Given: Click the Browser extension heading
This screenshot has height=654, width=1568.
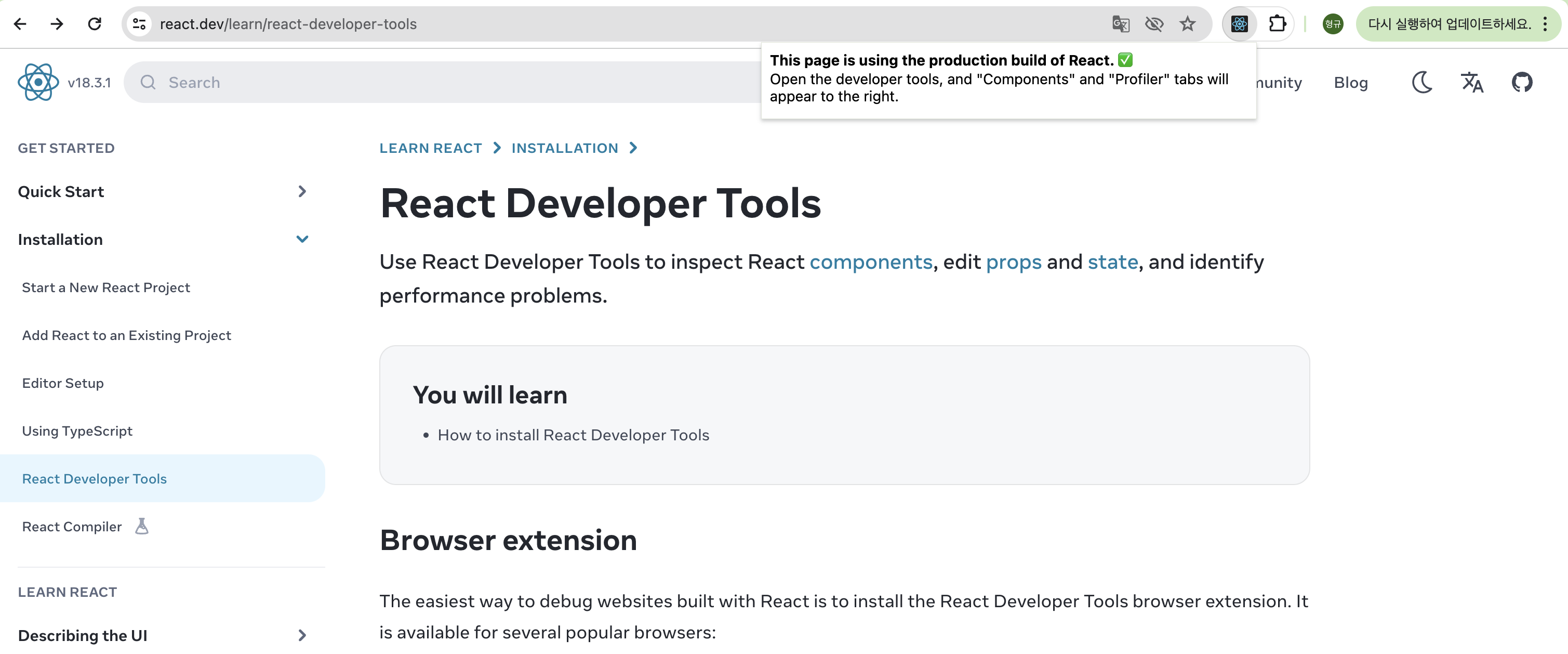Looking at the screenshot, I should (508, 540).
